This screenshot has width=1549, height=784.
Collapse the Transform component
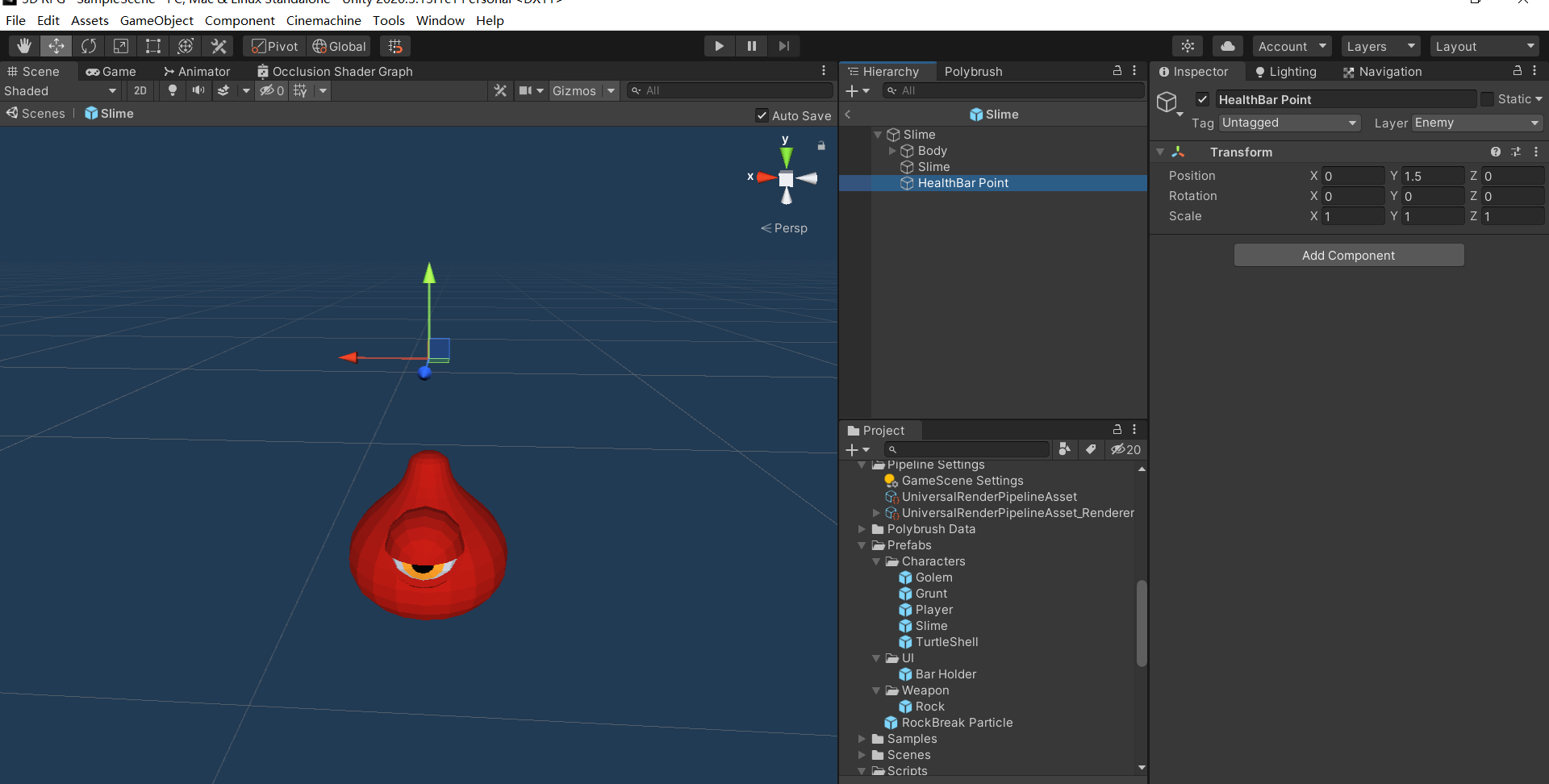[x=1160, y=152]
